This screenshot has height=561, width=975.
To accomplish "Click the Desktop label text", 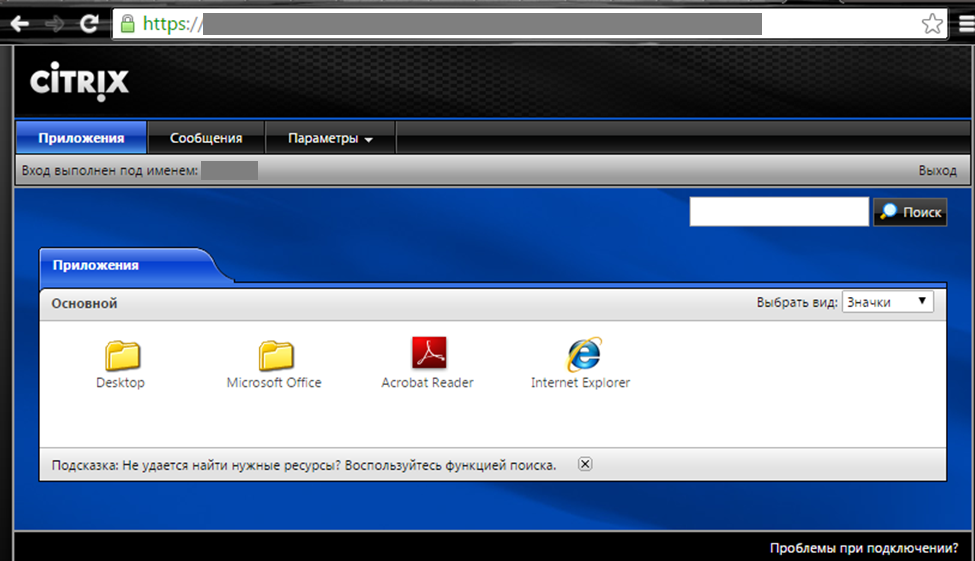I will click(x=121, y=382).
